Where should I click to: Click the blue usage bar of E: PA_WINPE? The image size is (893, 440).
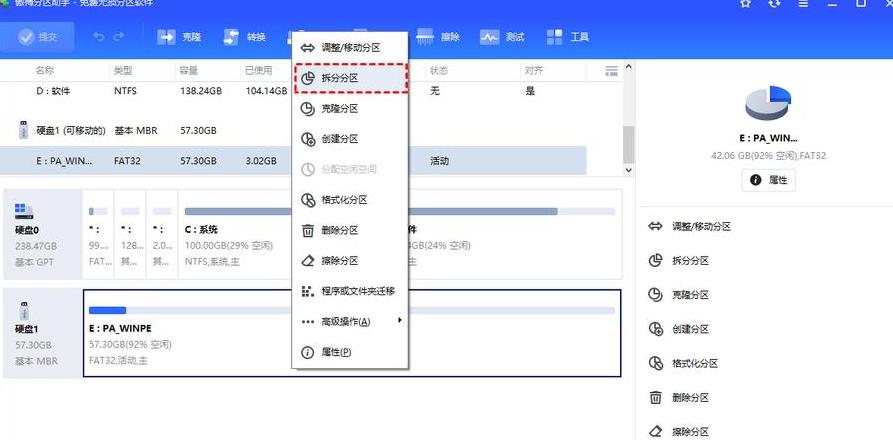coord(108,310)
